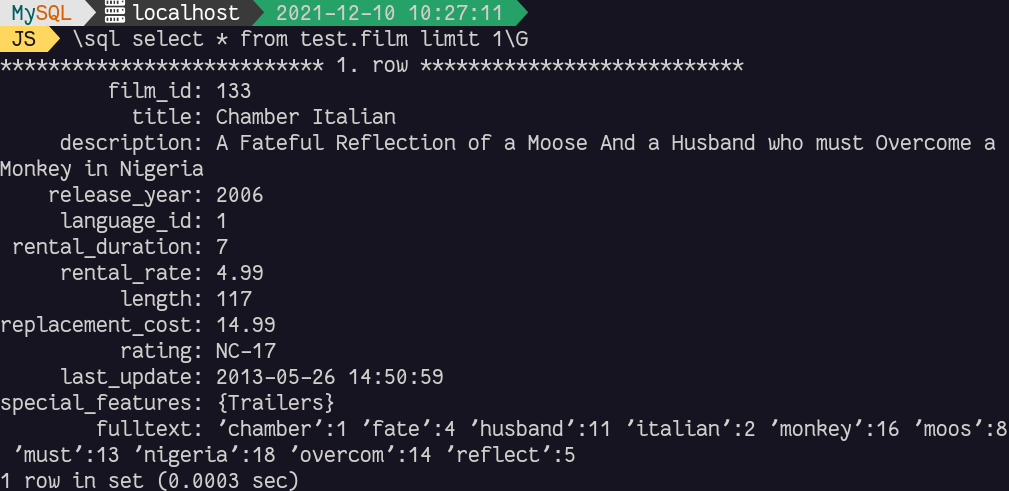1009x491 pixels.
Task: Click the '1 row in set' result line
Action: click(150, 481)
